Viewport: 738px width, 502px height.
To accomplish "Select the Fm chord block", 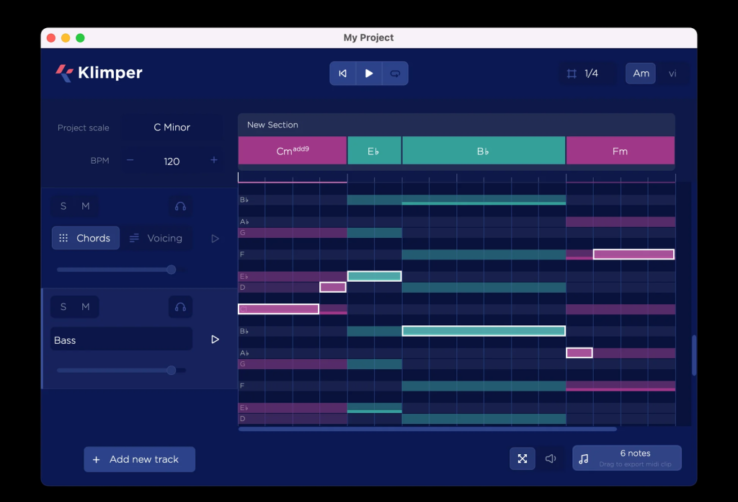I will click(x=620, y=151).
